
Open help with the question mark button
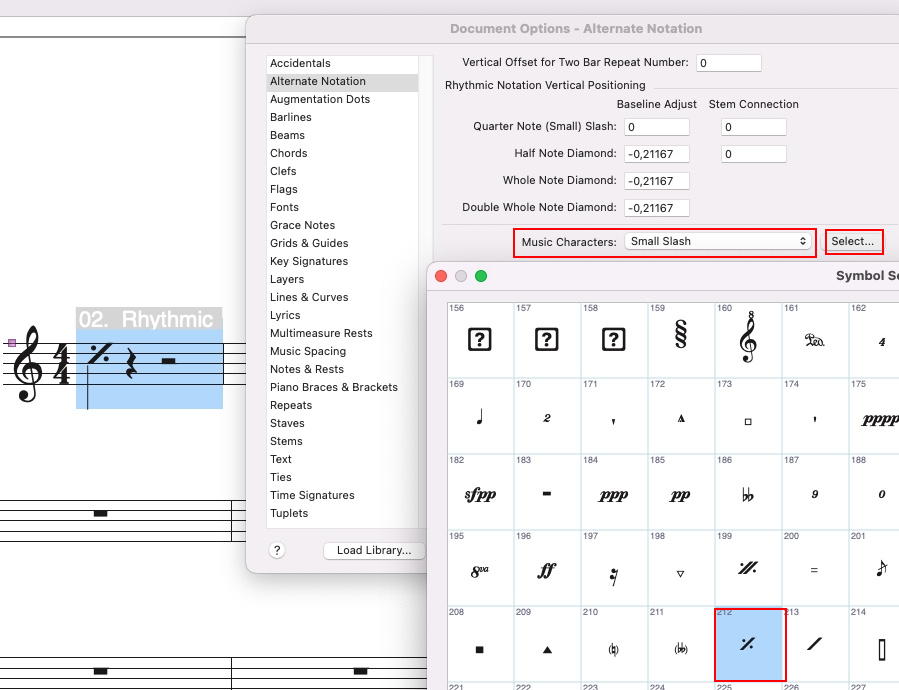(277, 550)
